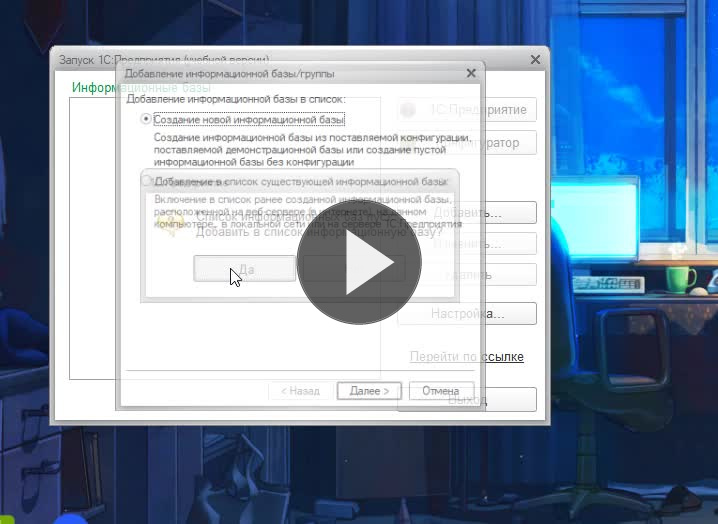This screenshot has width=718, height=524.
Task: Open 'Конфигуратор' from the launcher window
Action: pos(467,142)
